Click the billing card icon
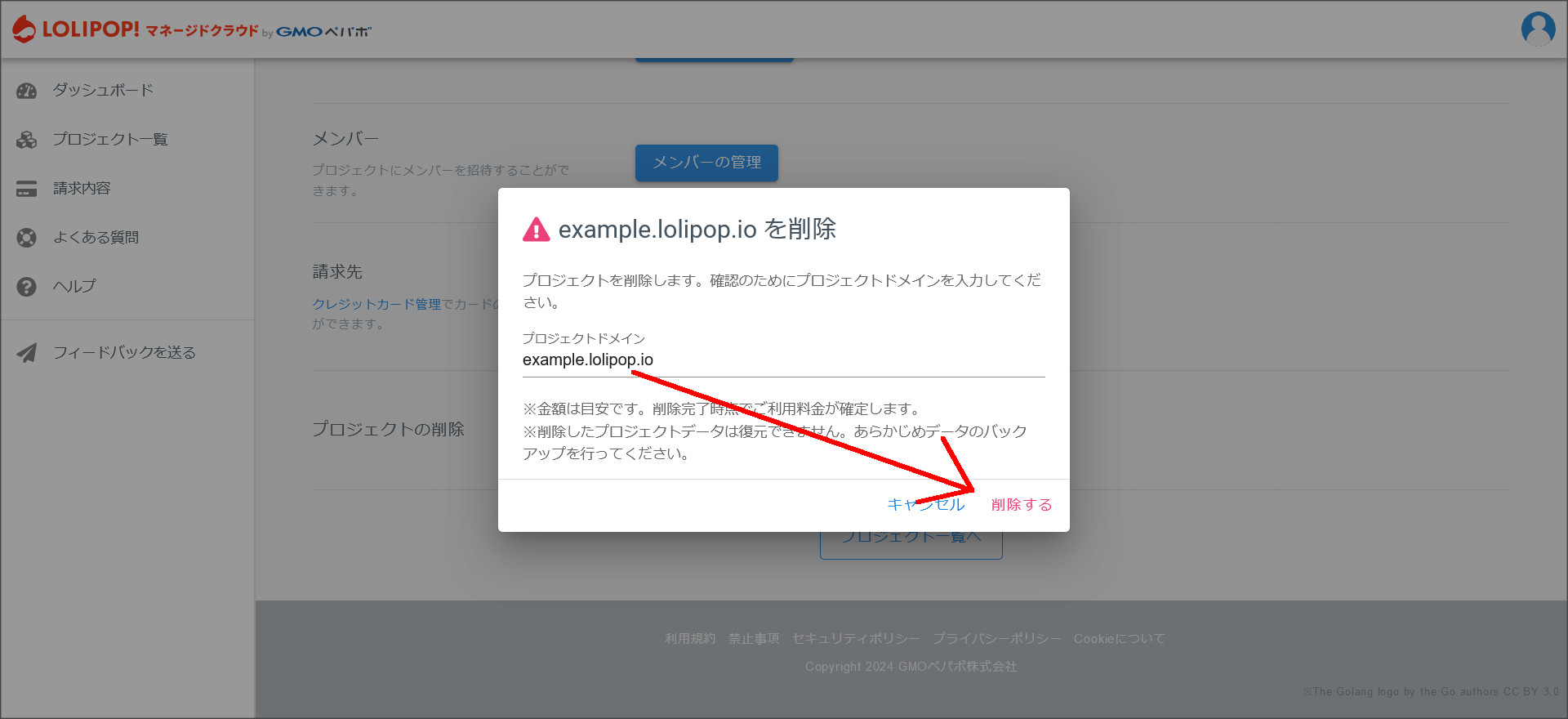1568x719 pixels. [27, 189]
